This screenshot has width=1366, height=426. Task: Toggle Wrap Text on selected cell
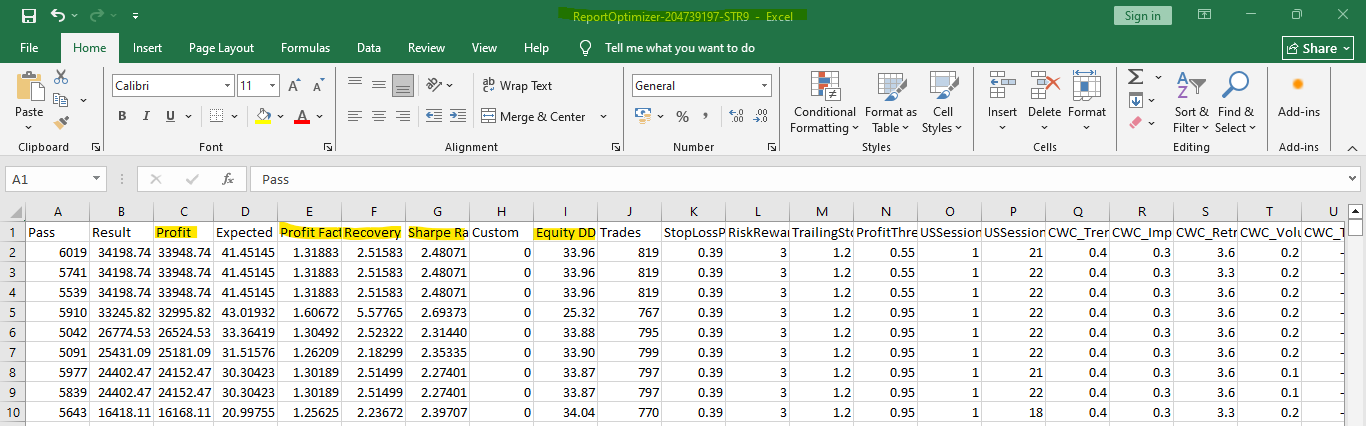(x=517, y=86)
